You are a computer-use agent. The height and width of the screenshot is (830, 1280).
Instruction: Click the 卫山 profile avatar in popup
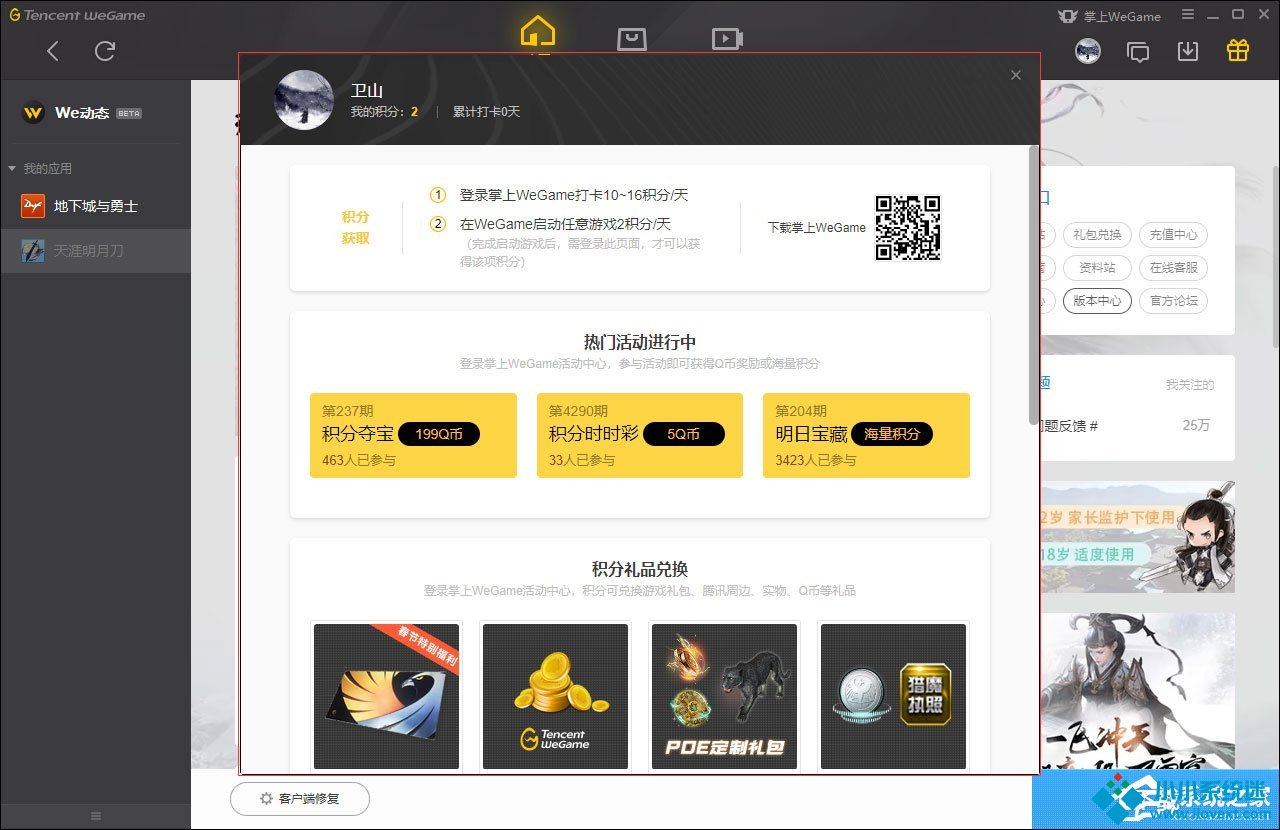304,100
